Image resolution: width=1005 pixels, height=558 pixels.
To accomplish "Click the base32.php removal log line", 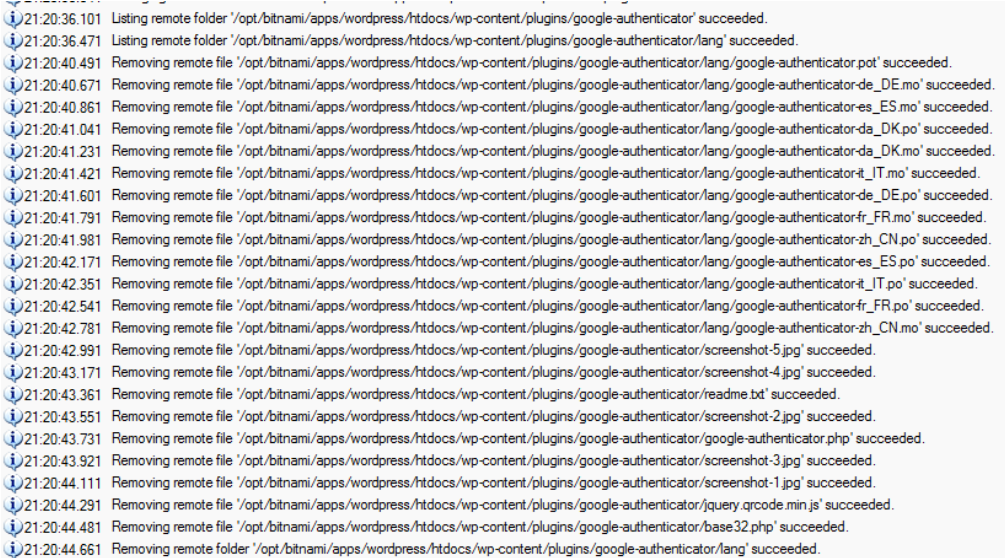I will (x=426, y=527).
